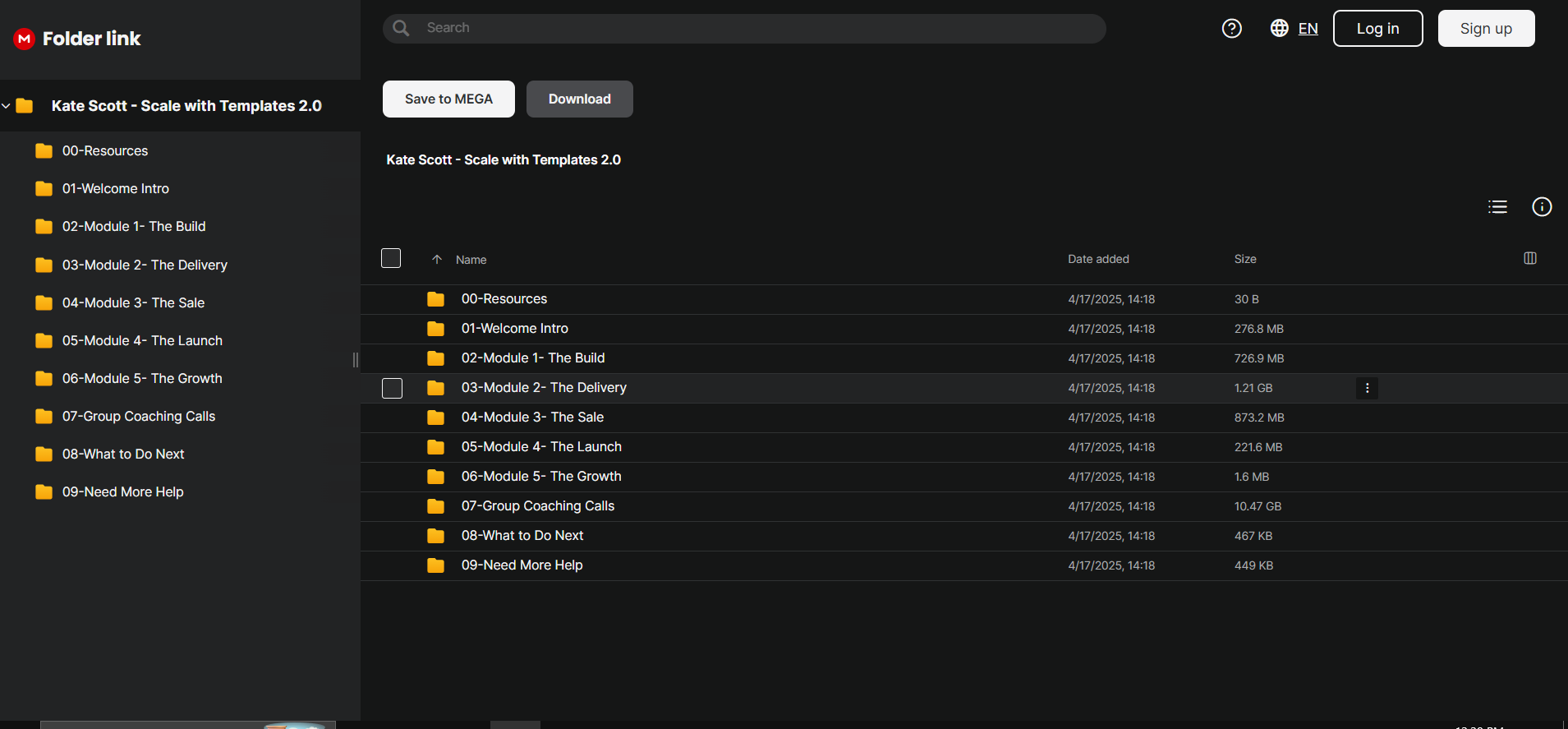This screenshot has width=1568, height=729.
Task: Click 09-Need More Help folder icon in list
Action: tap(435, 565)
